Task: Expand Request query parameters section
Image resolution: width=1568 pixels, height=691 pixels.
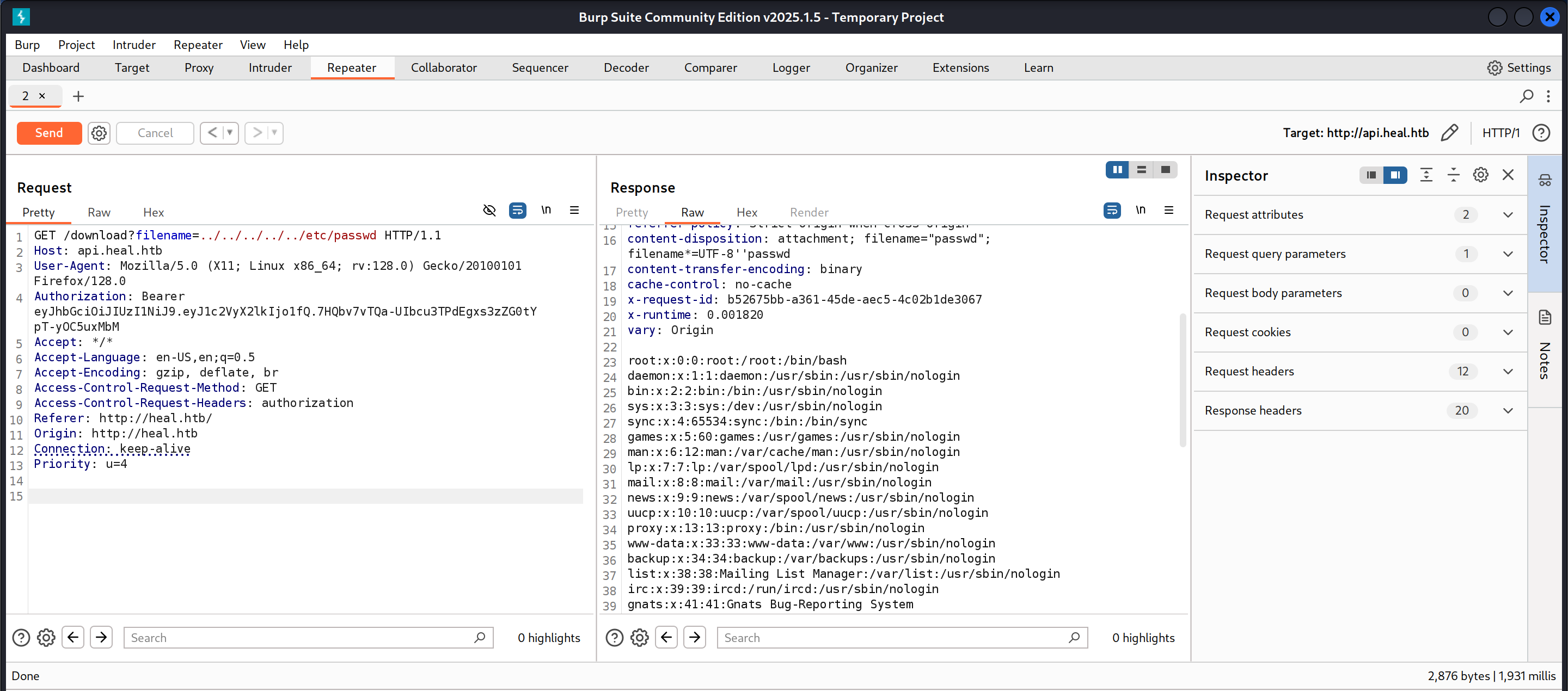Action: (x=1508, y=254)
